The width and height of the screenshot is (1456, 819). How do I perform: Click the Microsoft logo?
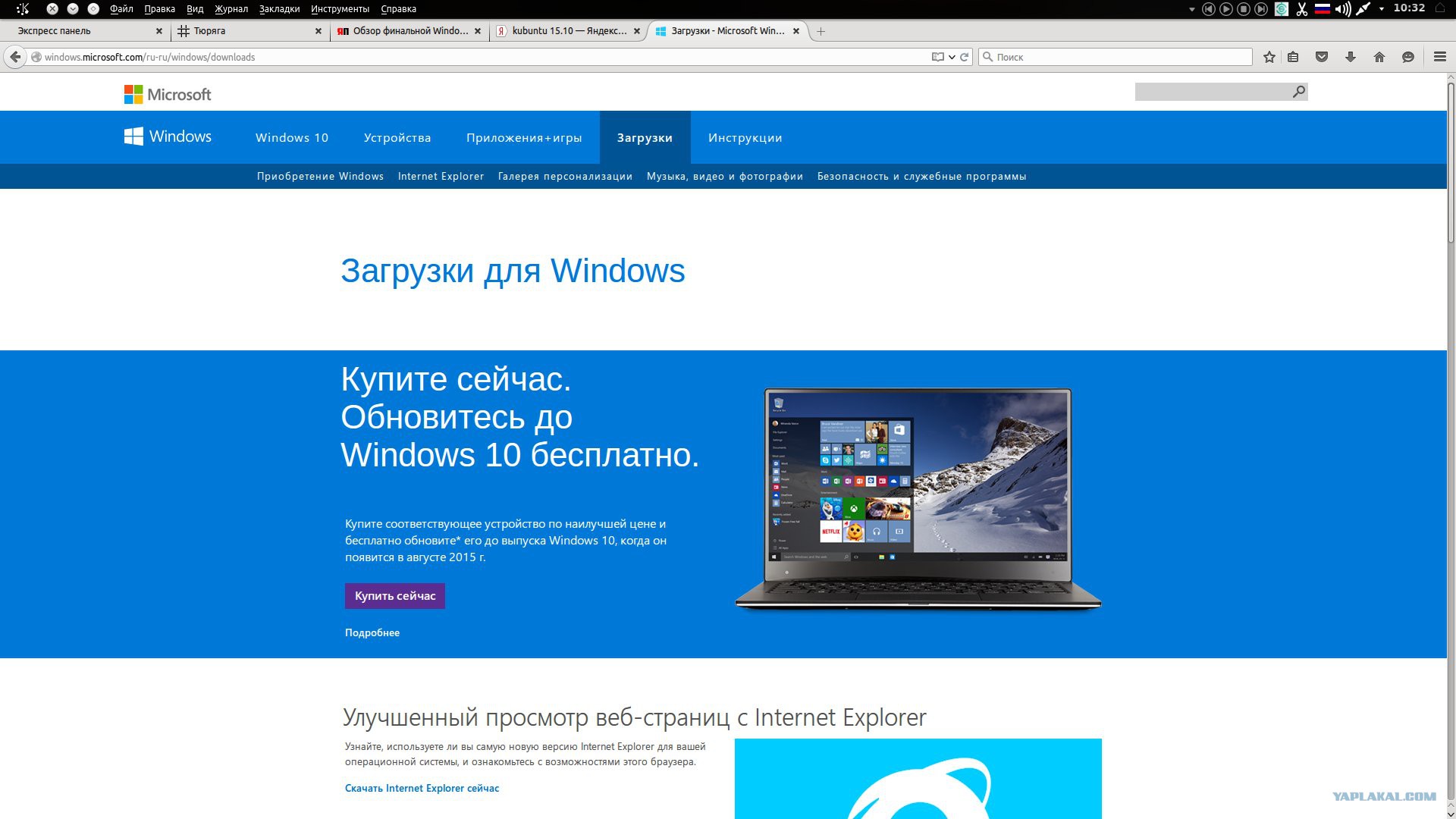(x=168, y=94)
